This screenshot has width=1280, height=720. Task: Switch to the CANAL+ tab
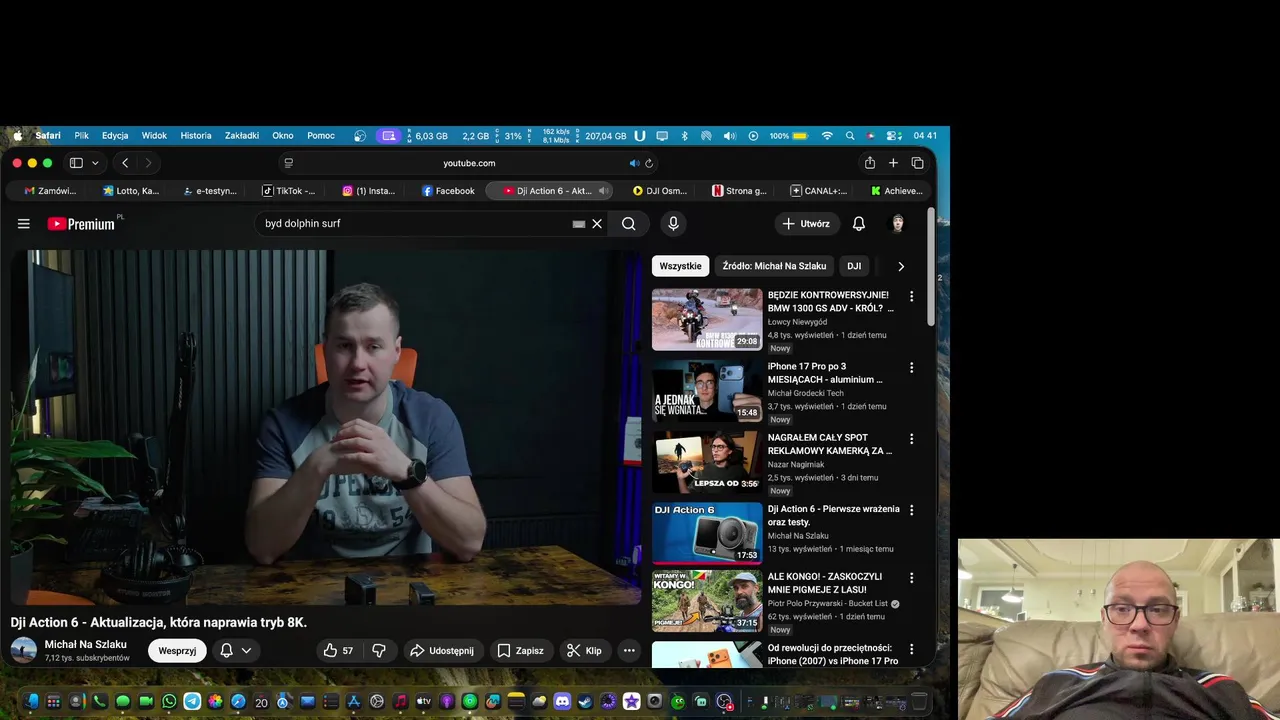[818, 191]
